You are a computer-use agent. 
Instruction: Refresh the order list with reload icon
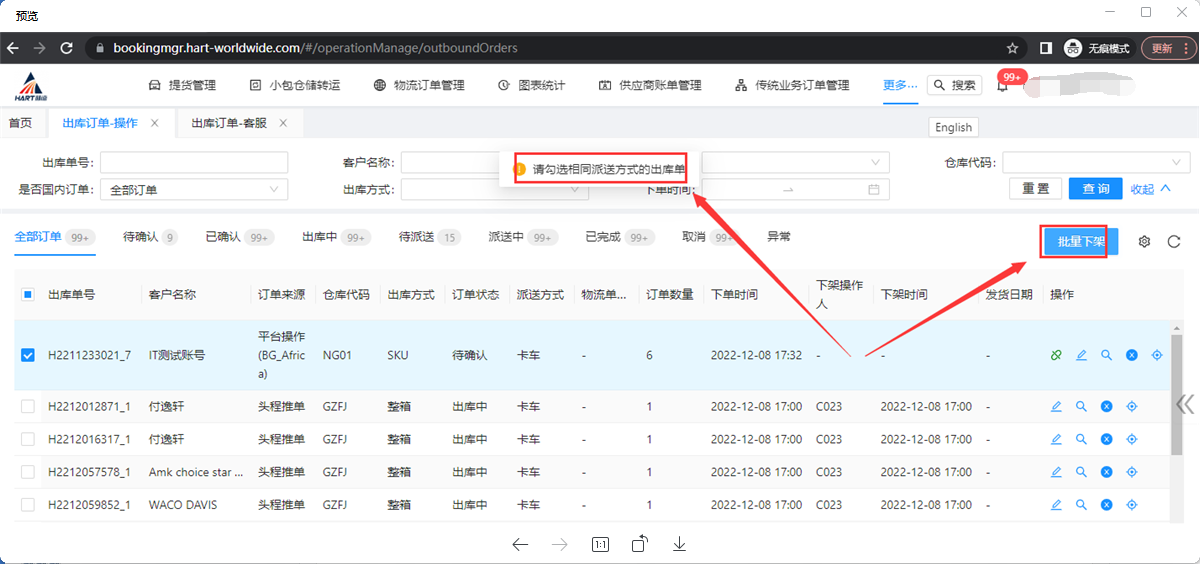[1175, 242]
